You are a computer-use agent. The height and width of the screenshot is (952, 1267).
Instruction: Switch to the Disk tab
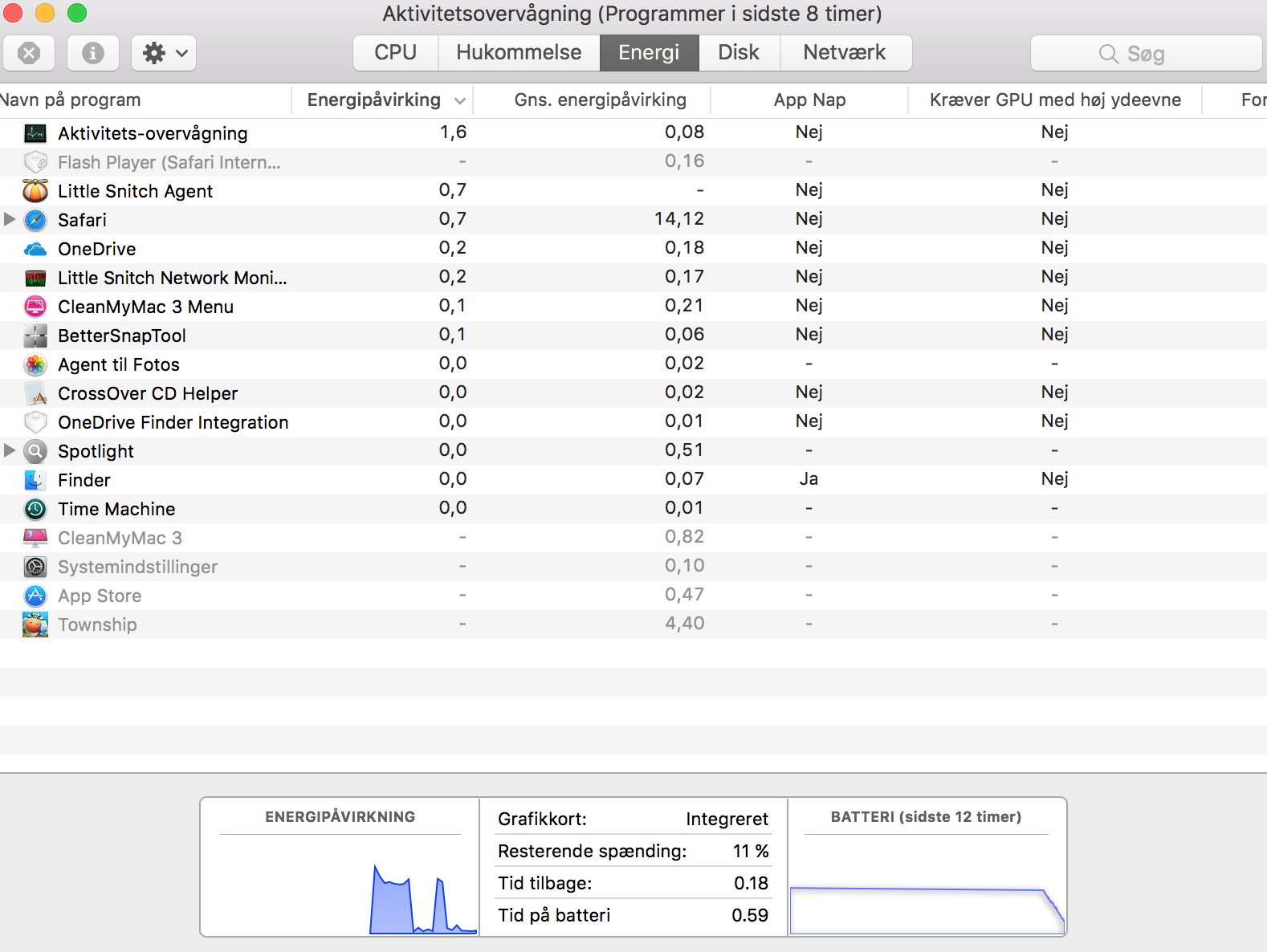click(x=739, y=53)
